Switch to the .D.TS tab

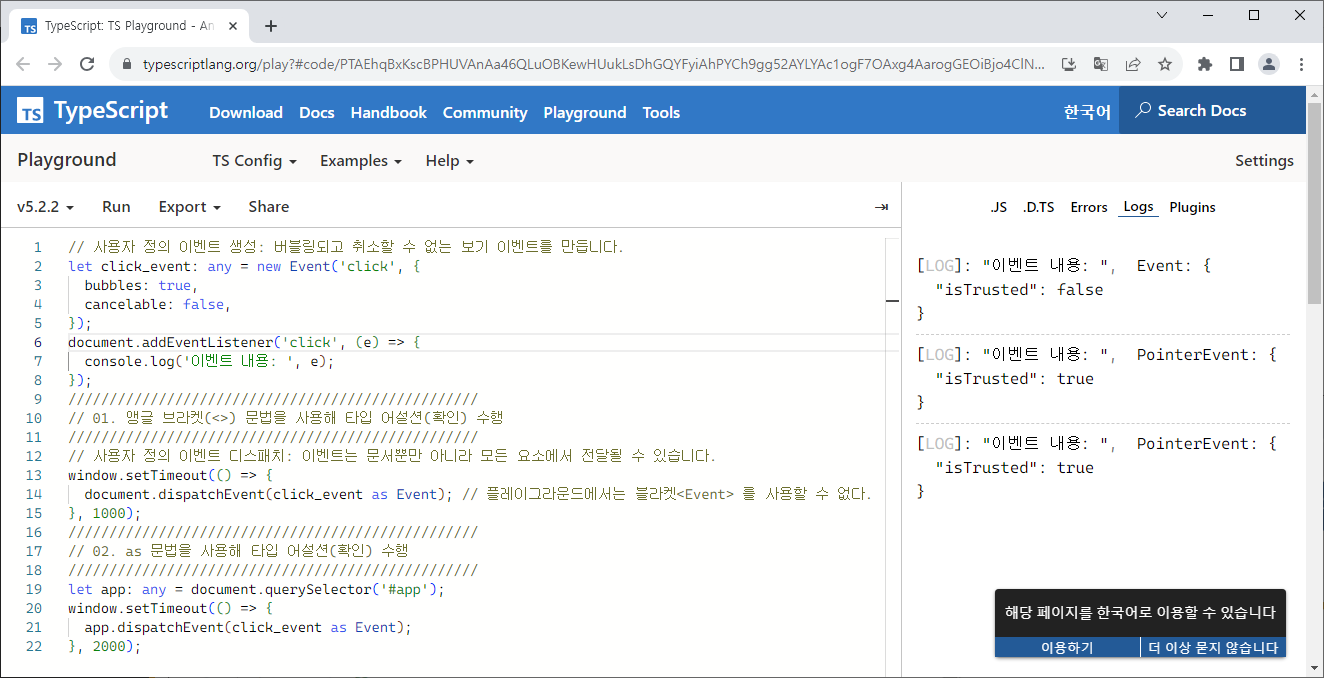[x=1038, y=207]
